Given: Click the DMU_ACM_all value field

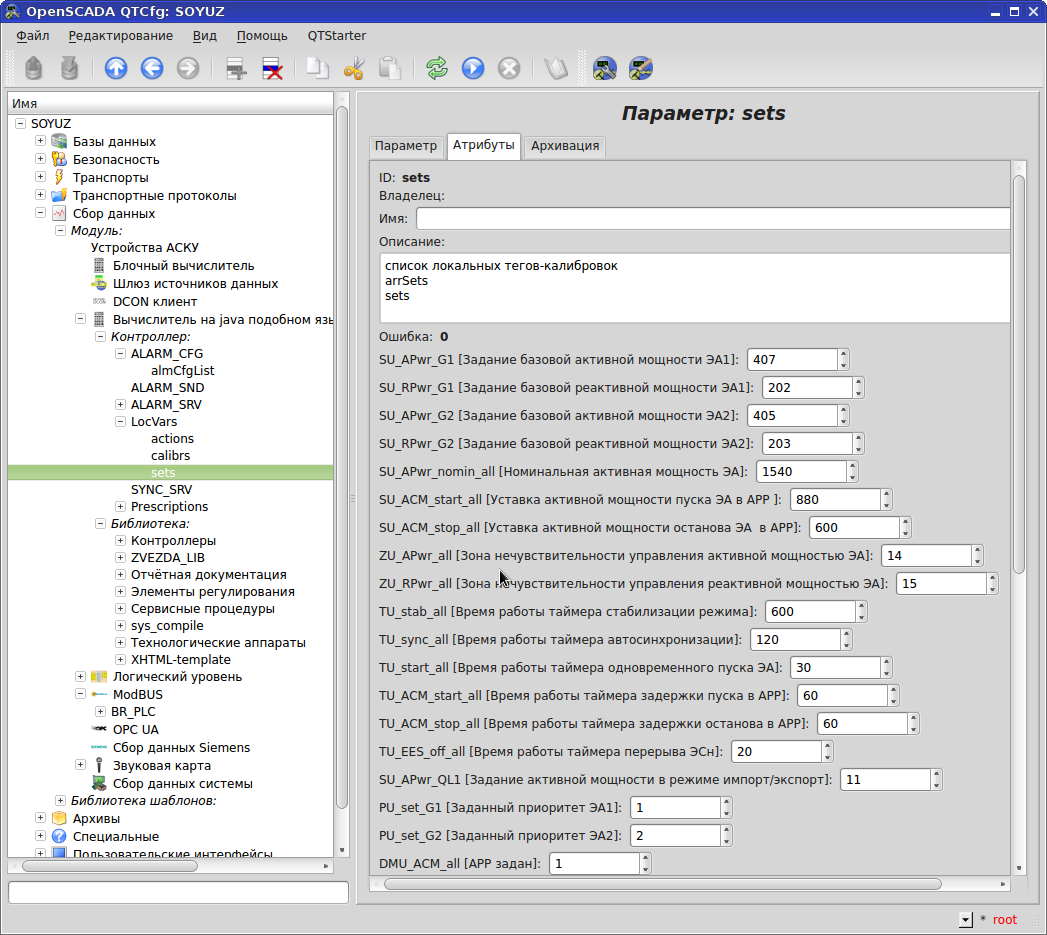Looking at the screenshot, I should (x=594, y=864).
